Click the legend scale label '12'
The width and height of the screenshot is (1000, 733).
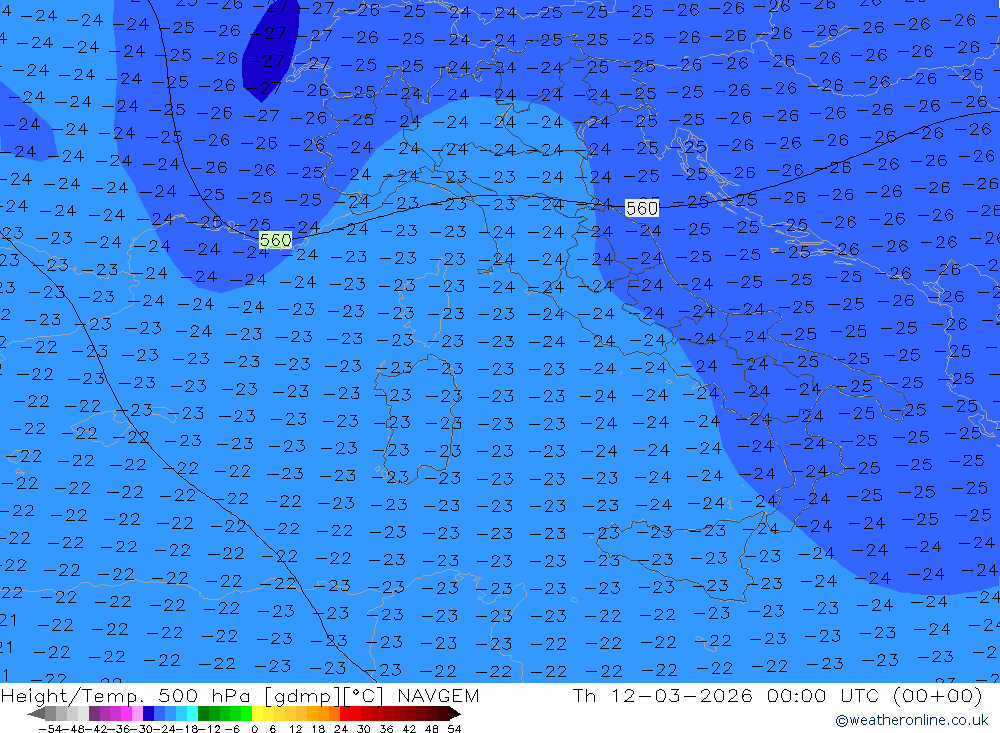coord(295,729)
